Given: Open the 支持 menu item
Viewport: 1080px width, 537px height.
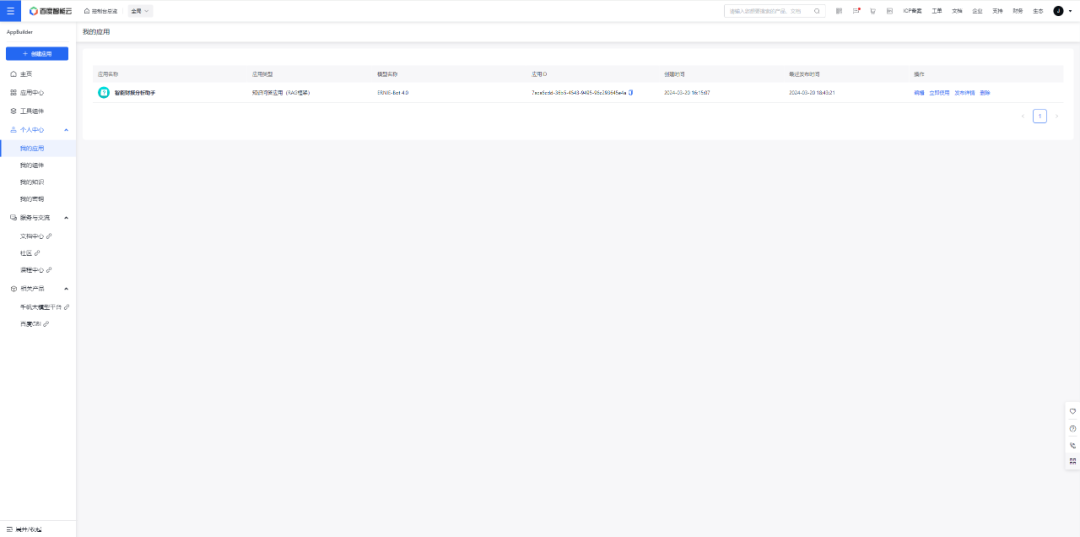Looking at the screenshot, I should coord(997,11).
